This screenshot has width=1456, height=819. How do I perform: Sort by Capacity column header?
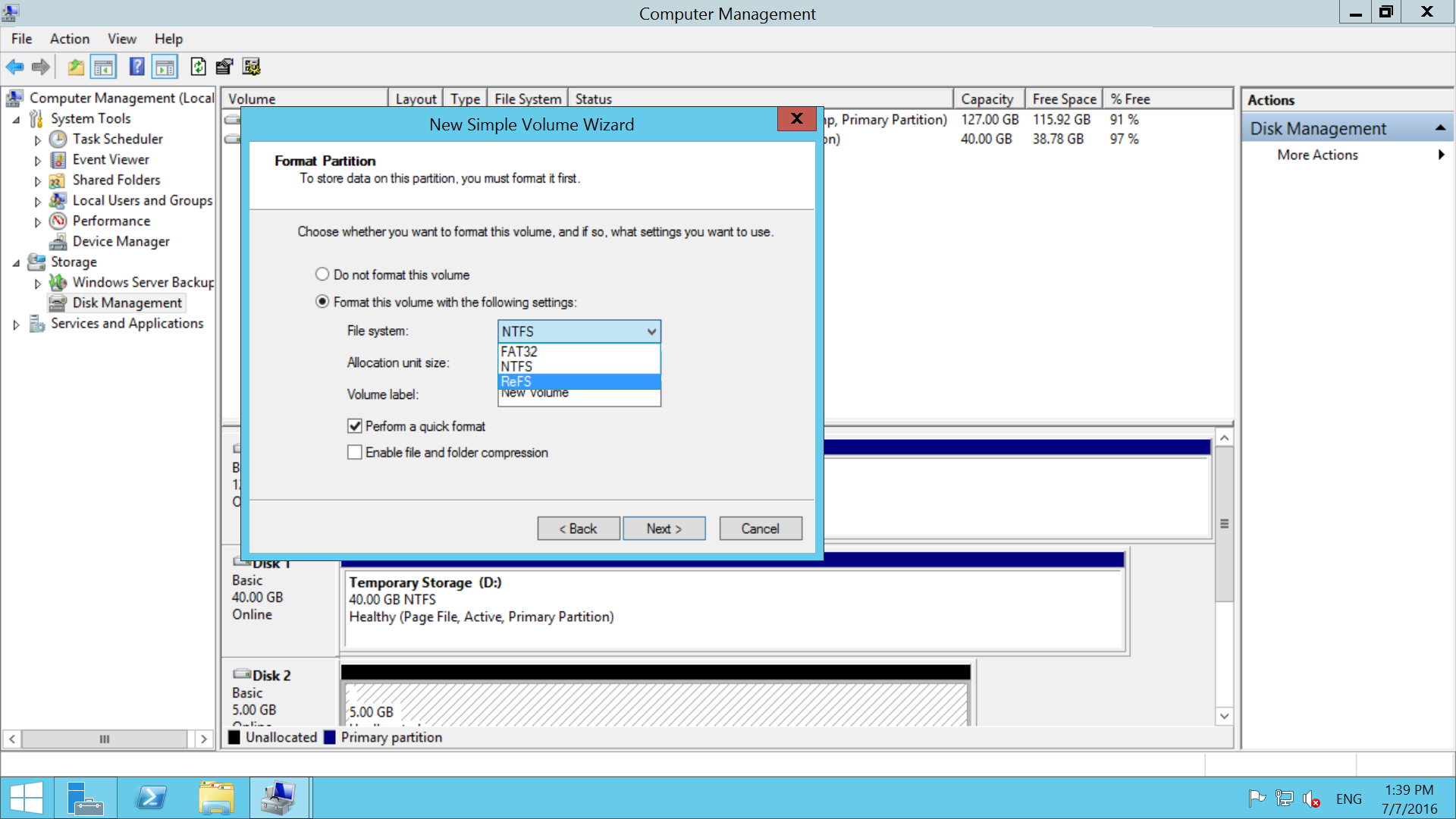click(990, 99)
